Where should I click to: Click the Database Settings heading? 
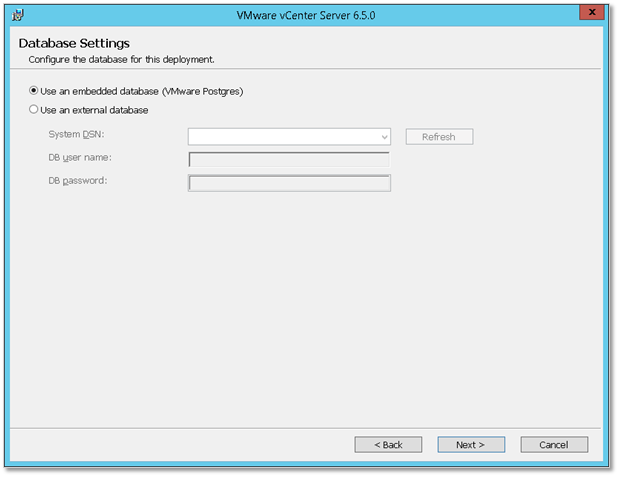(x=74, y=43)
